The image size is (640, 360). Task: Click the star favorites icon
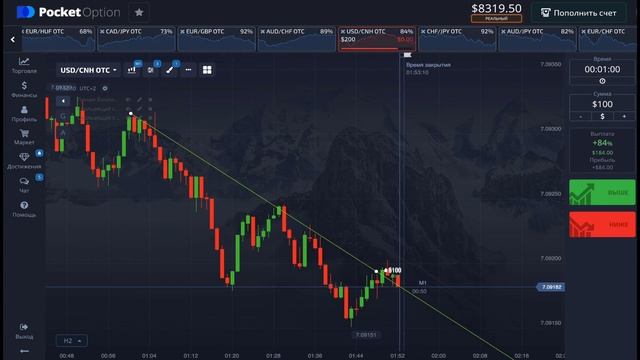point(139,13)
